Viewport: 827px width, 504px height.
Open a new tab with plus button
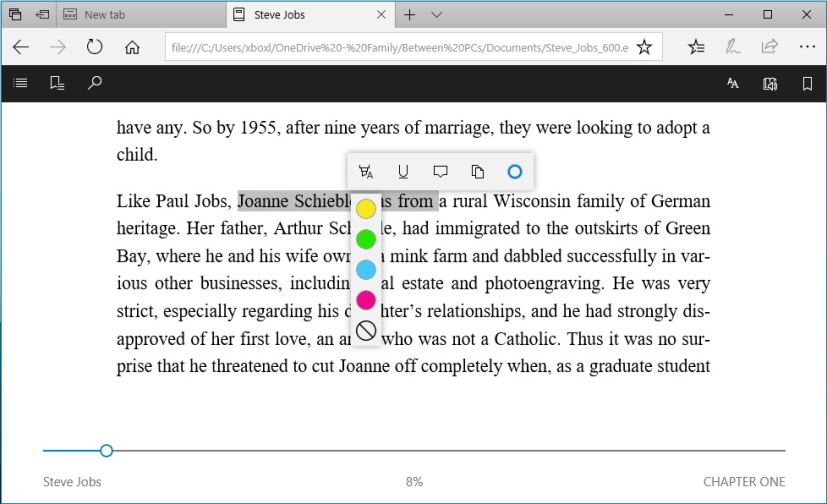tap(409, 15)
